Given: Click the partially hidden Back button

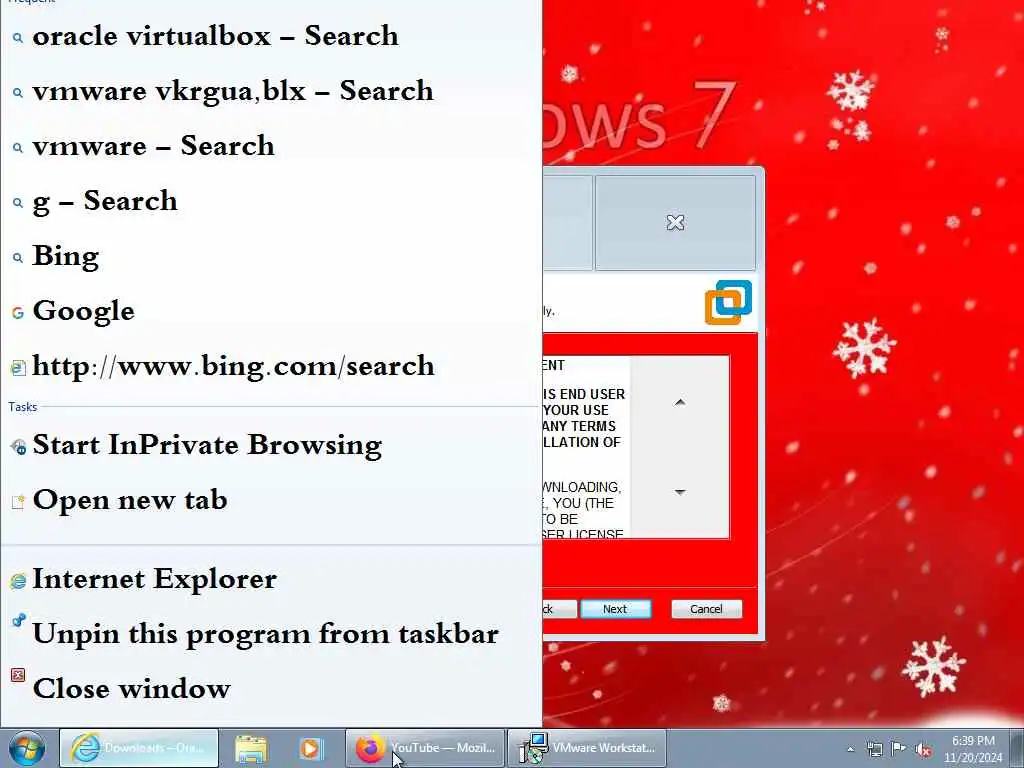Looking at the screenshot, I should coord(560,609).
